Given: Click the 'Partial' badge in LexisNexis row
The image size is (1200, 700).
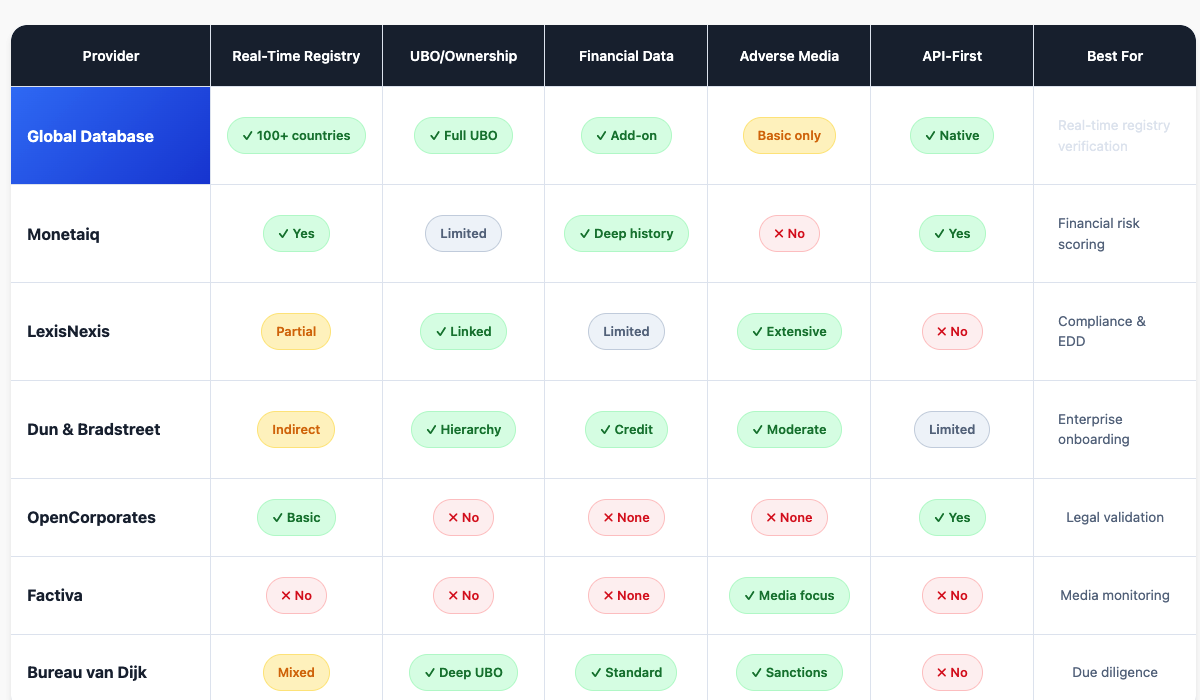Looking at the screenshot, I should tap(296, 332).
